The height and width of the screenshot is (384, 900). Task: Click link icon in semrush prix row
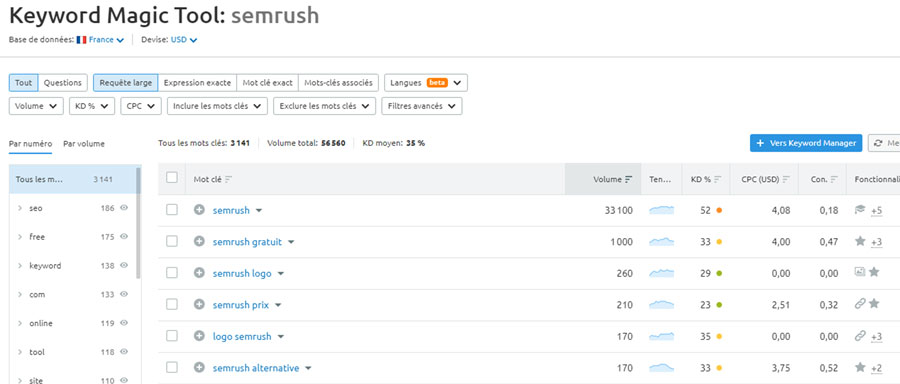coord(859,304)
